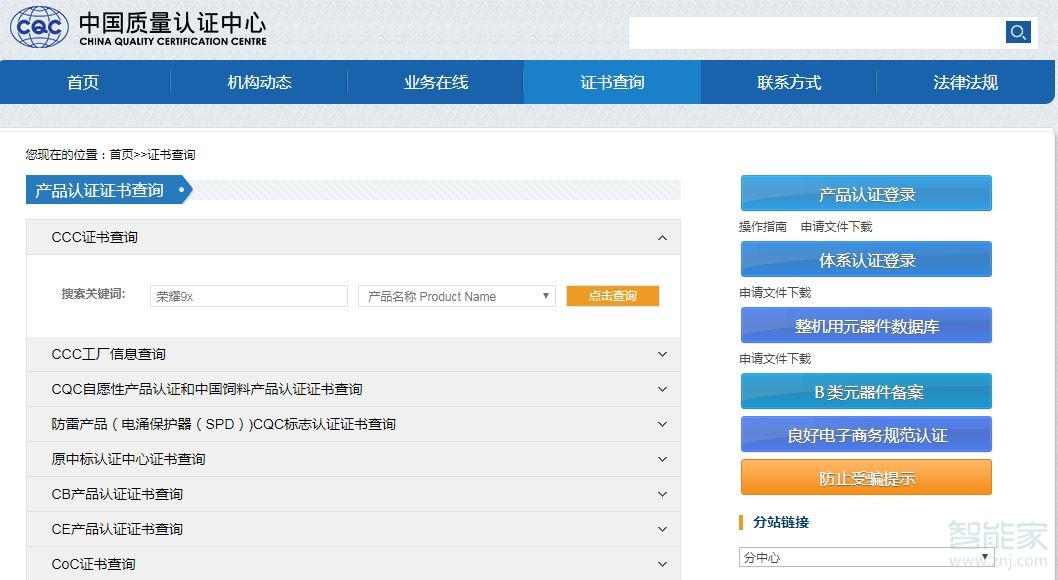Viewport: 1058px width, 580px height.
Task: Select 首页 in the navigation bar
Action: (x=83, y=82)
